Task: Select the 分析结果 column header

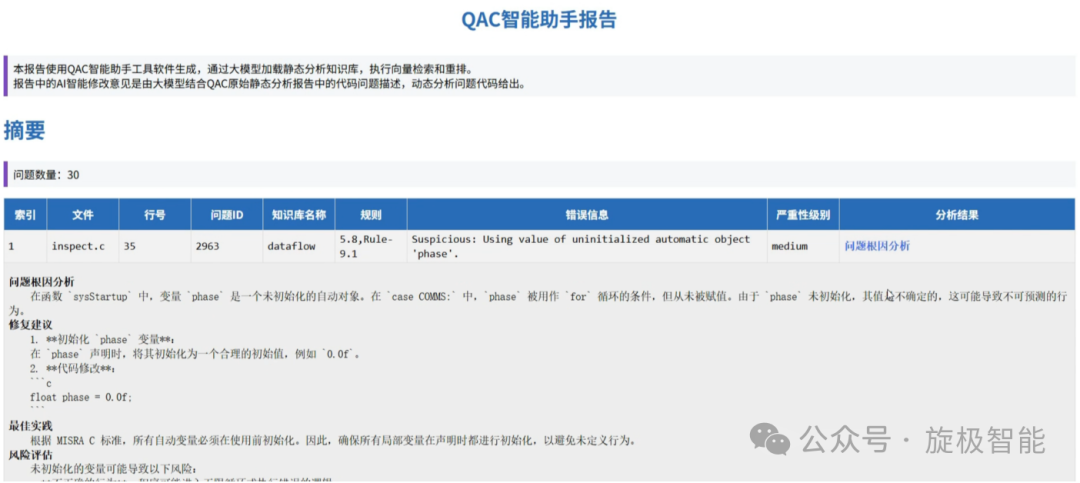Action: coord(957,214)
